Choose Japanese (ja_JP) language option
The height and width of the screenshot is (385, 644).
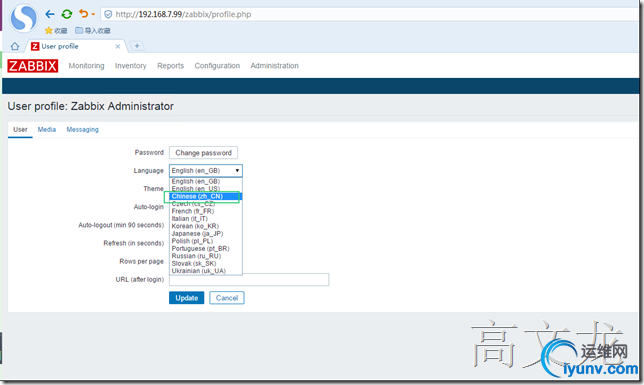205,233
